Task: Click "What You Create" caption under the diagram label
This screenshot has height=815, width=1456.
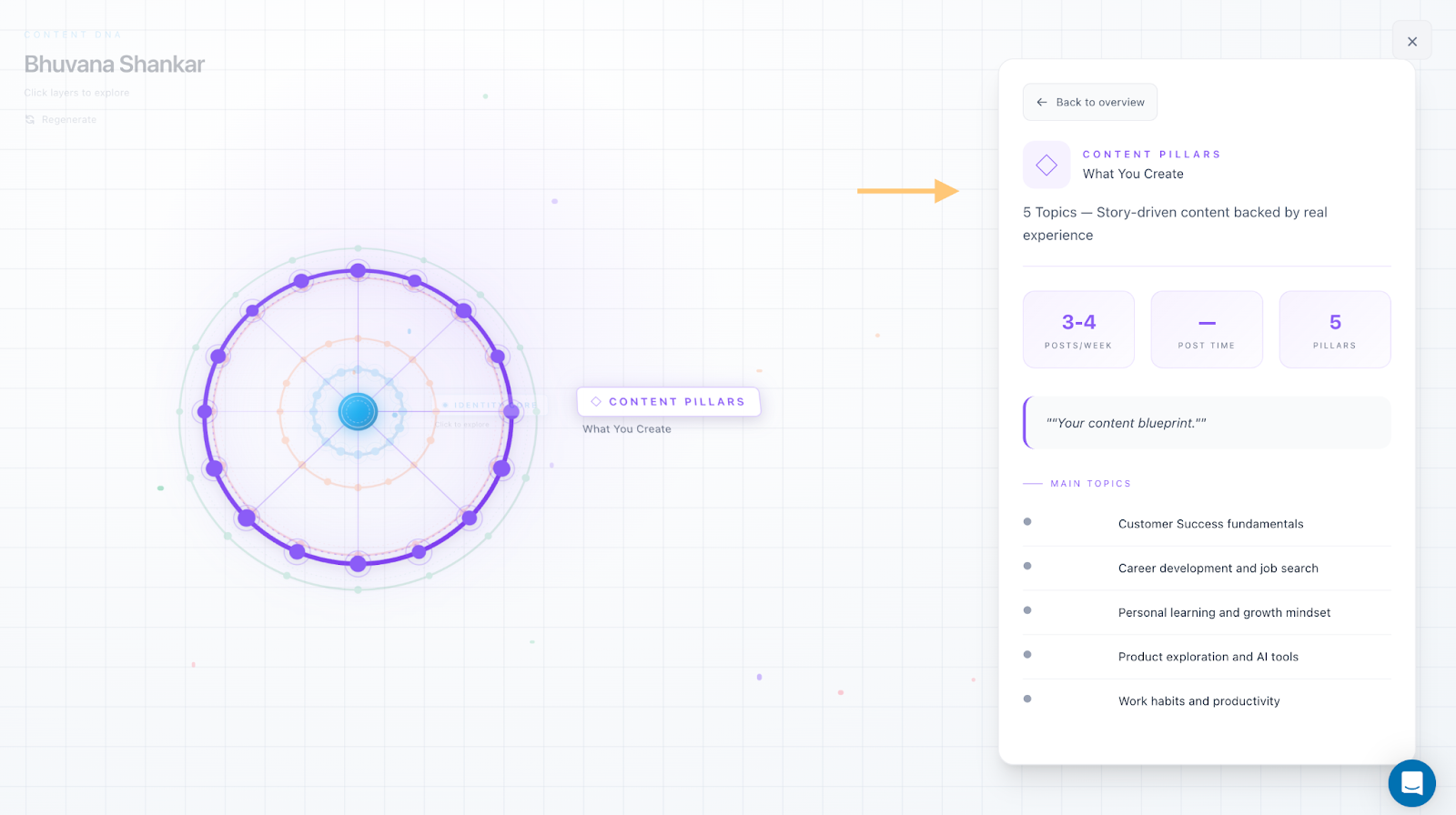Action: pos(627,429)
